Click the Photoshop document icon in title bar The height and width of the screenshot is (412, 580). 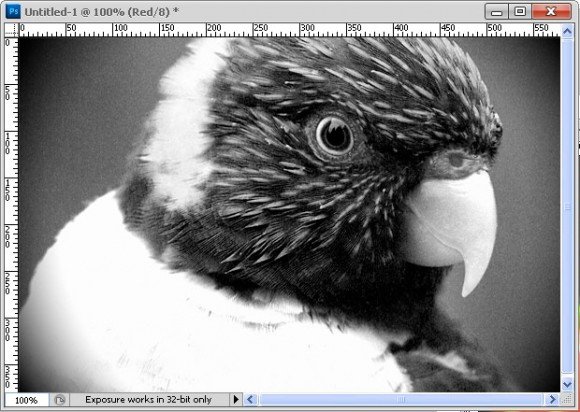(x=13, y=12)
